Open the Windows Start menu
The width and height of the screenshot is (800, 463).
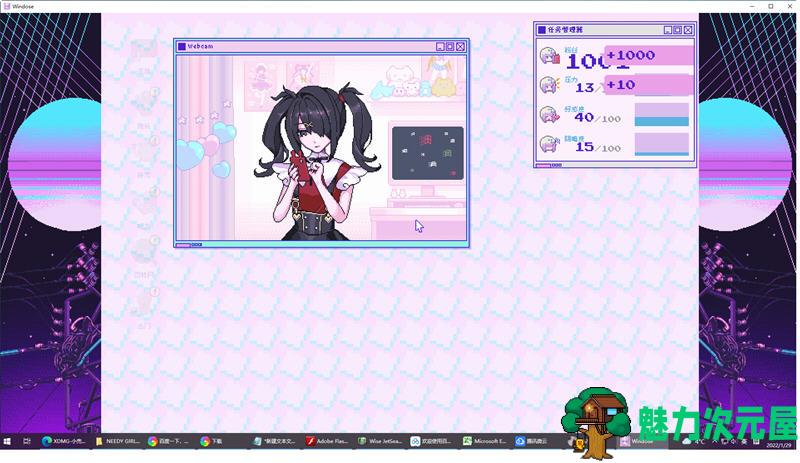[x=7, y=441]
